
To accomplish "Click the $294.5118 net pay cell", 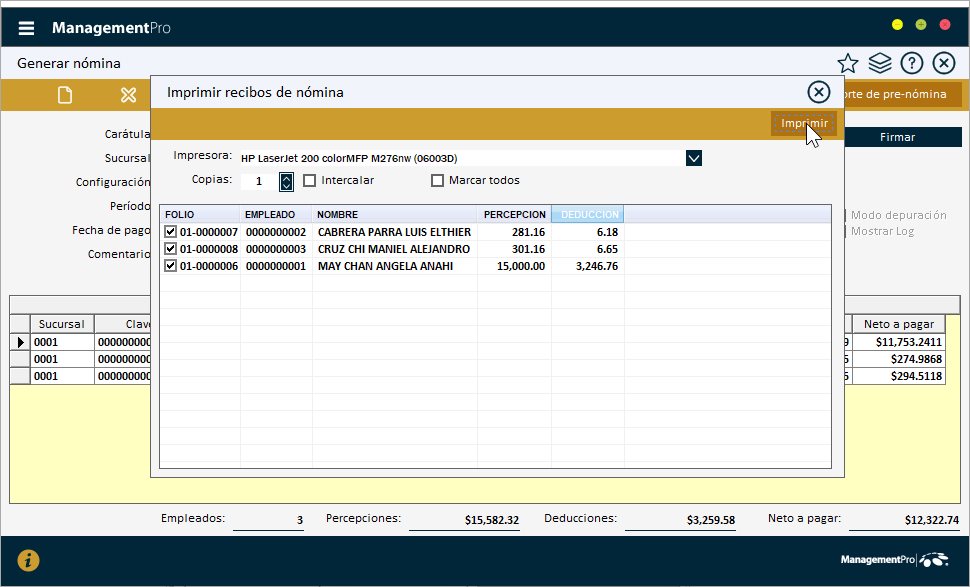I will point(898,376).
